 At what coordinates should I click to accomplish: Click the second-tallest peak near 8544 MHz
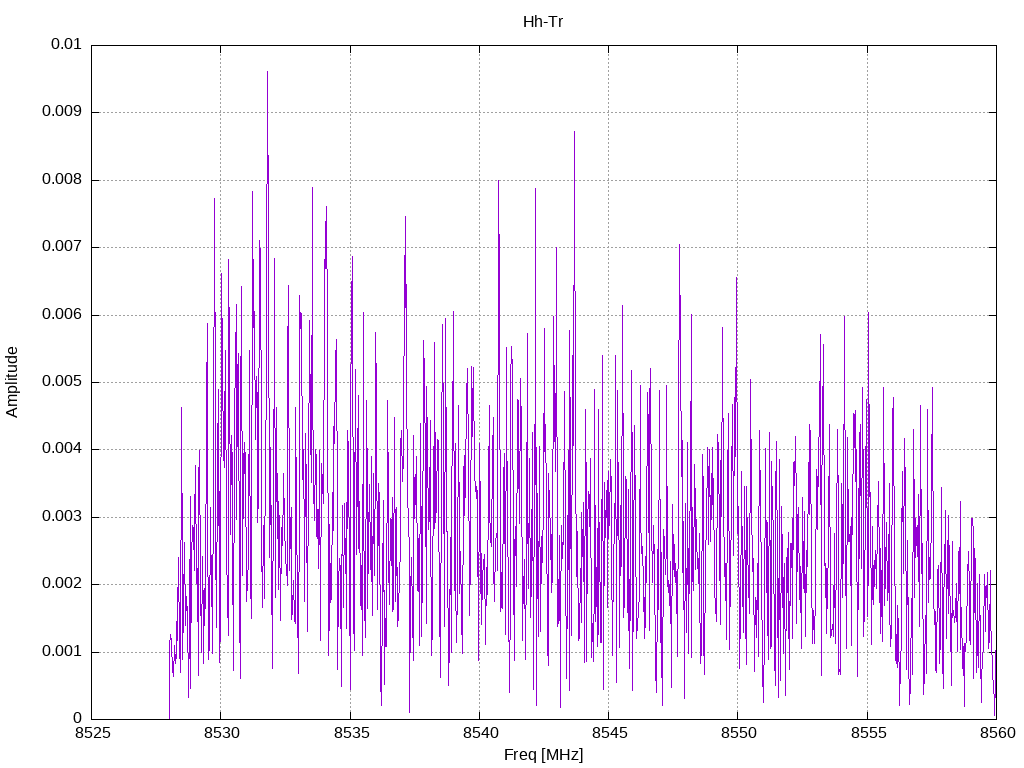click(574, 133)
